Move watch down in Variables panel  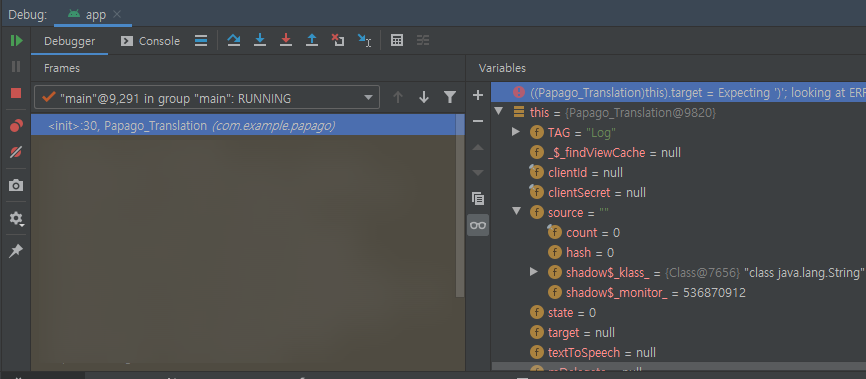[478, 173]
